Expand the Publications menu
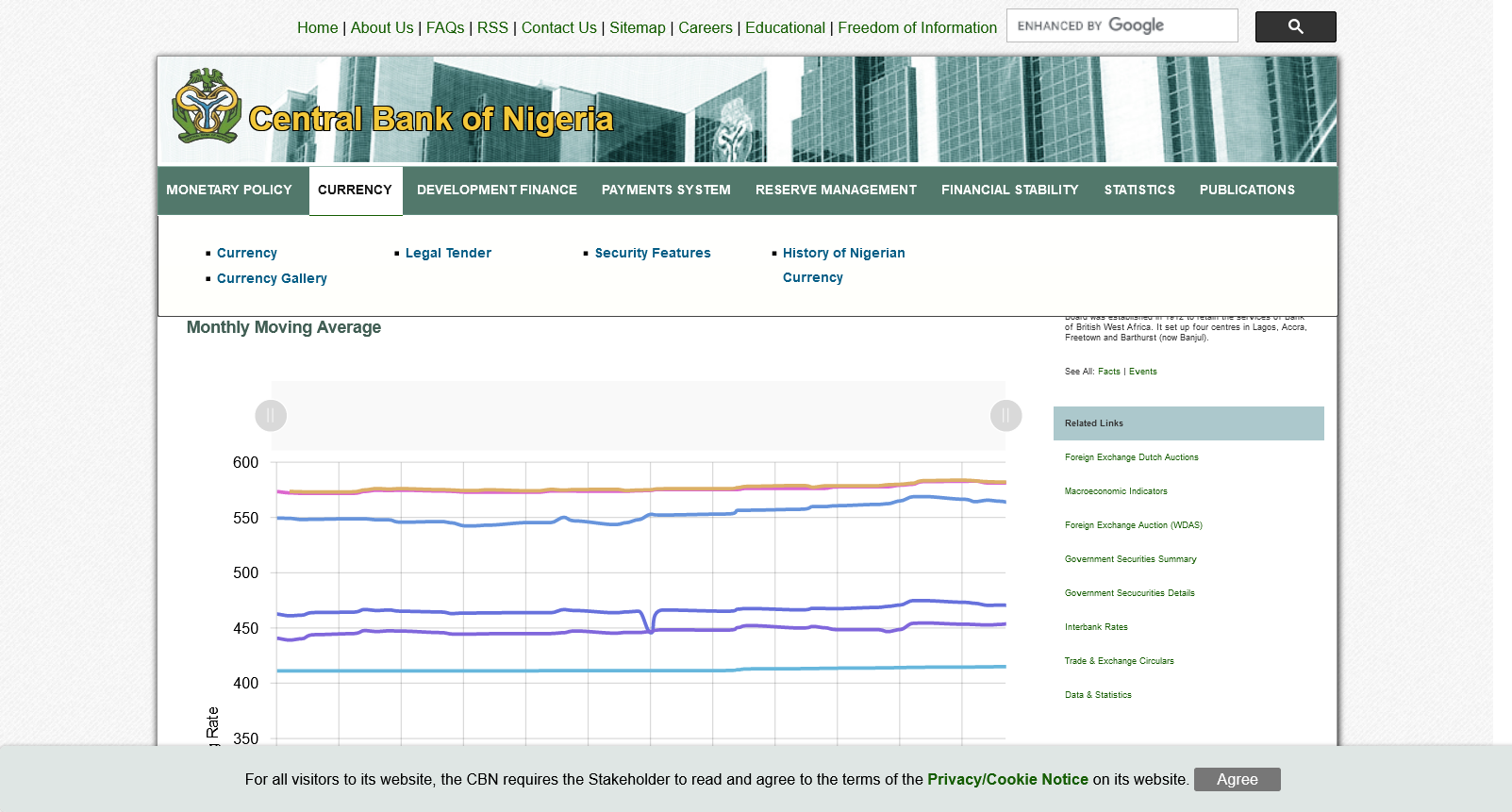 point(1246,191)
